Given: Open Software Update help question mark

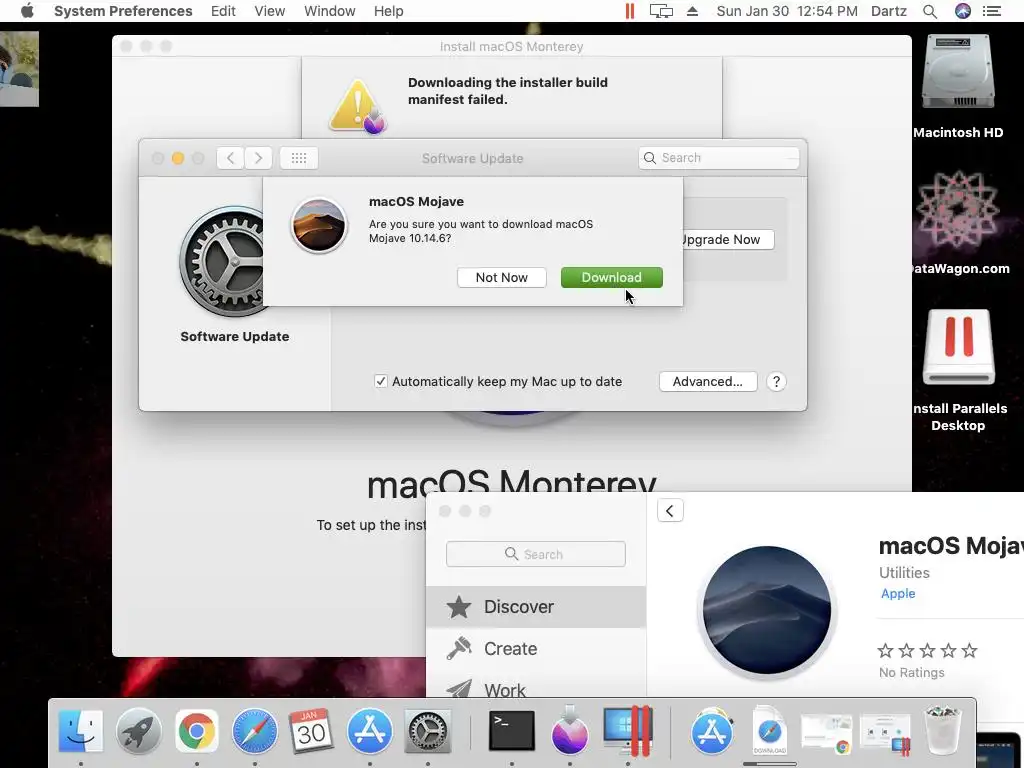Looking at the screenshot, I should (776, 381).
